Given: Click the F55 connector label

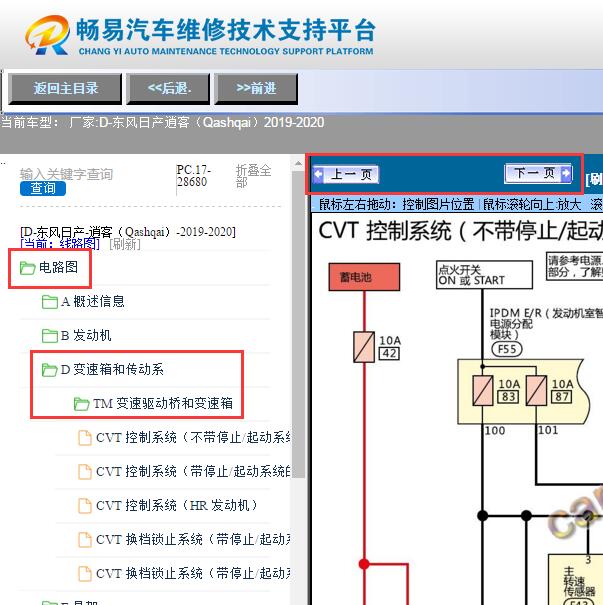Looking at the screenshot, I should coord(507,349).
